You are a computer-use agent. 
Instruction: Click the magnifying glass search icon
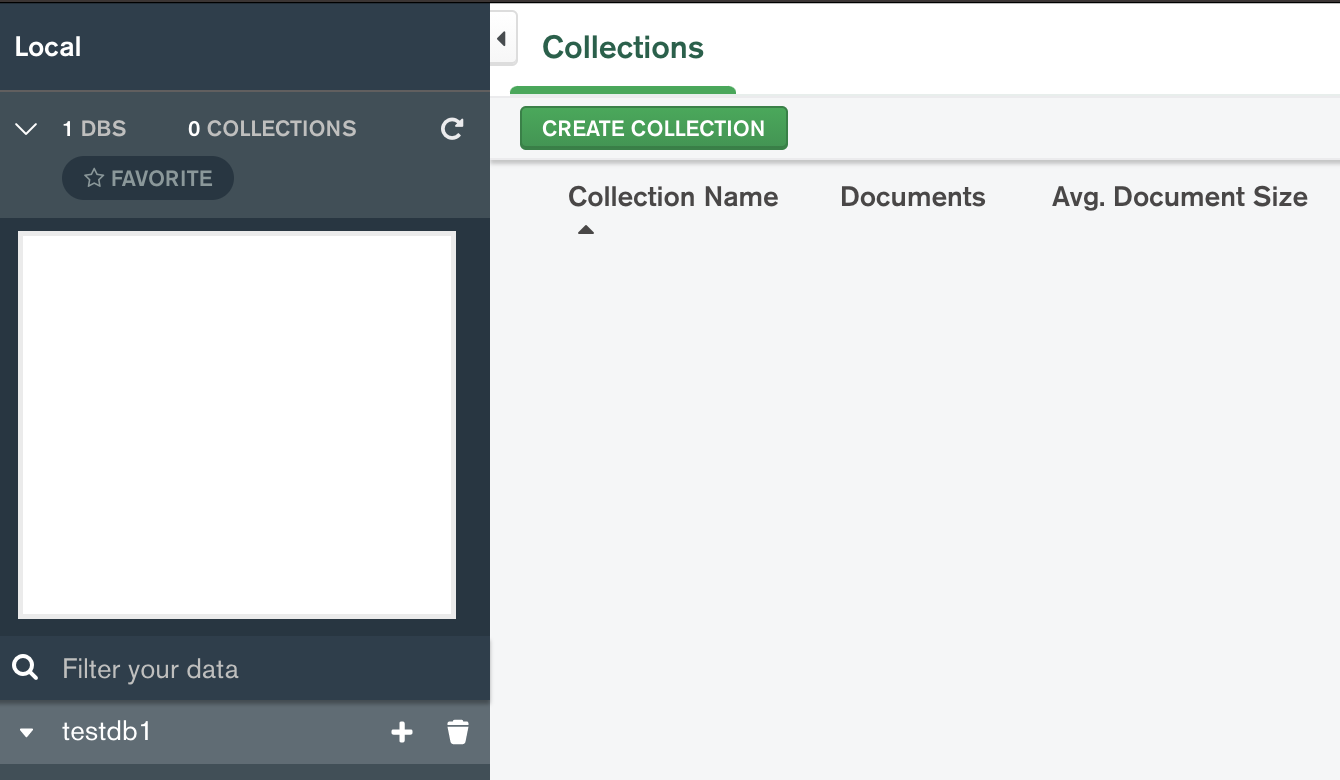click(x=25, y=668)
